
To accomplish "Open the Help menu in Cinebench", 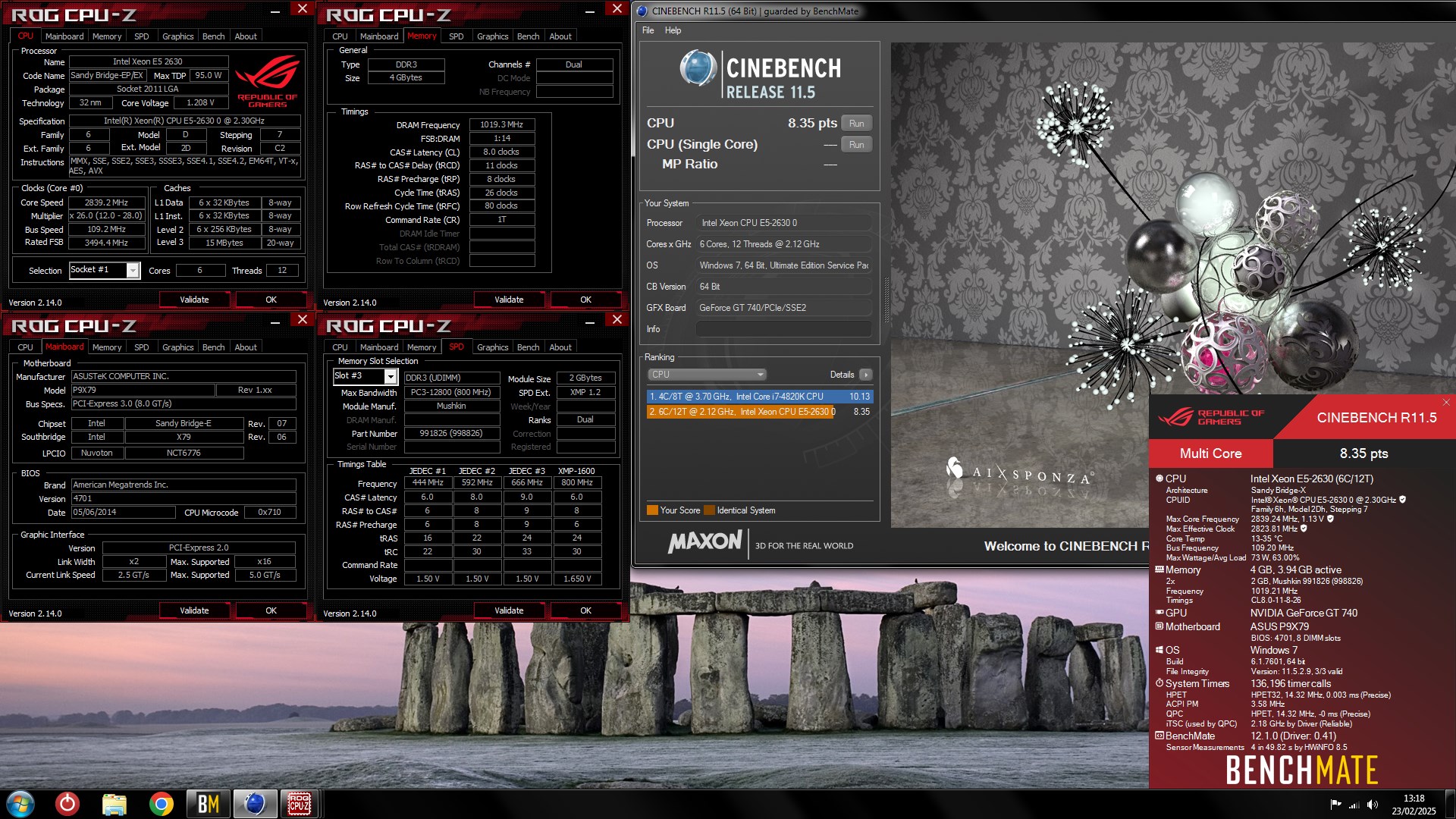I will 673,30.
